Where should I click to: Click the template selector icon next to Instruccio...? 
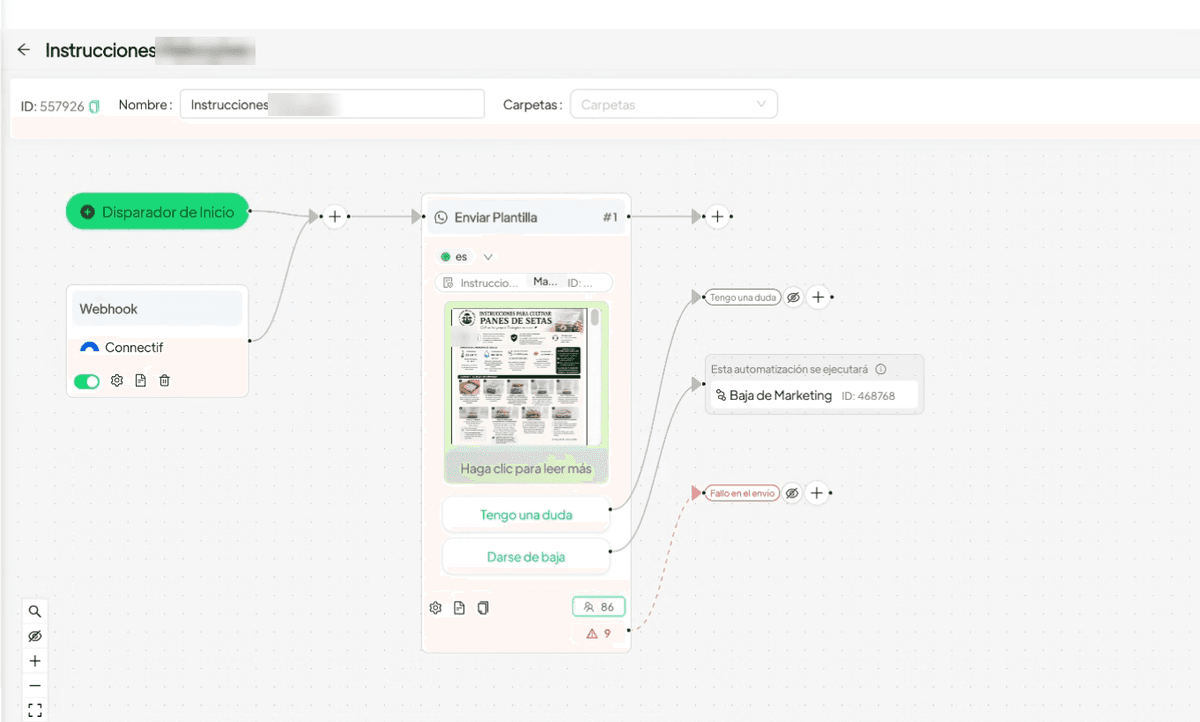pyautogui.click(x=448, y=283)
